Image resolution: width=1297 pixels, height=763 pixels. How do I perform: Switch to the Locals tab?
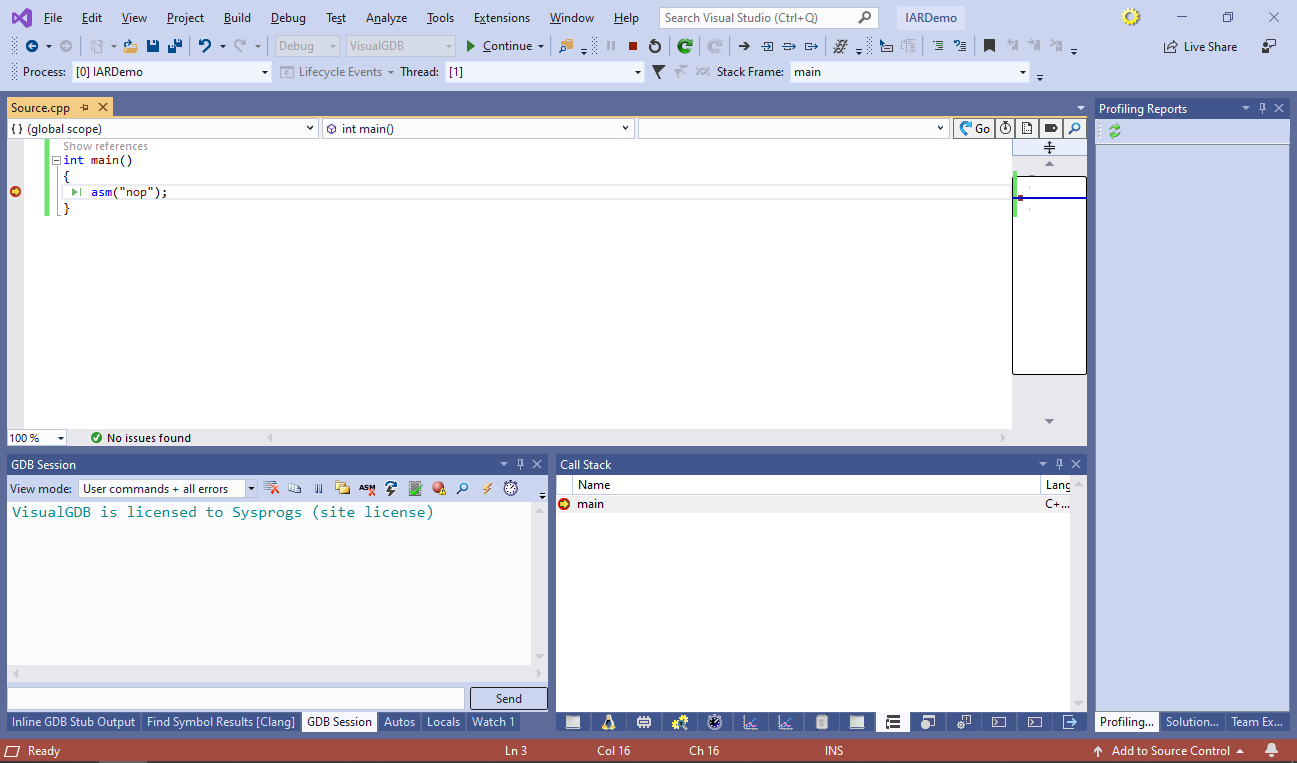click(x=443, y=722)
